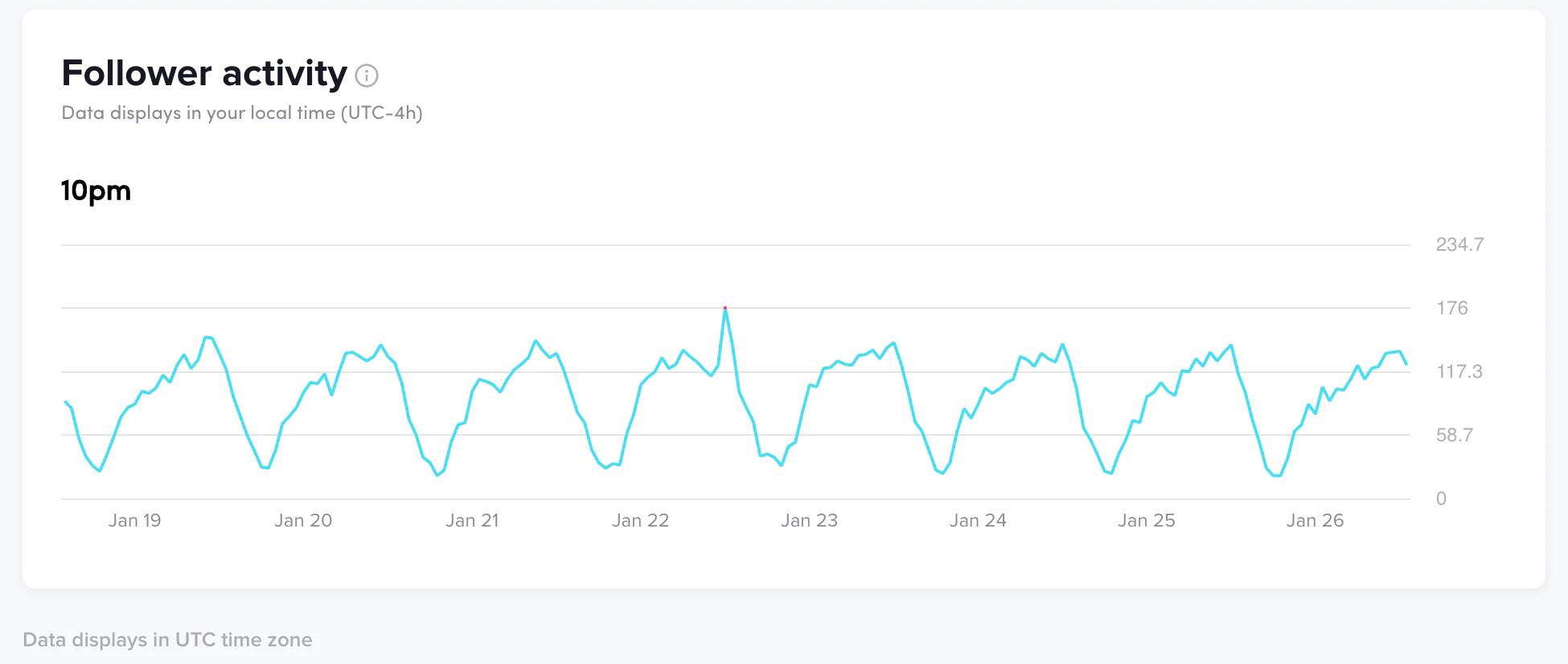Click the 10pm peak time label
Image resolution: width=1568 pixels, height=664 pixels.
pyautogui.click(x=96, y=191)
